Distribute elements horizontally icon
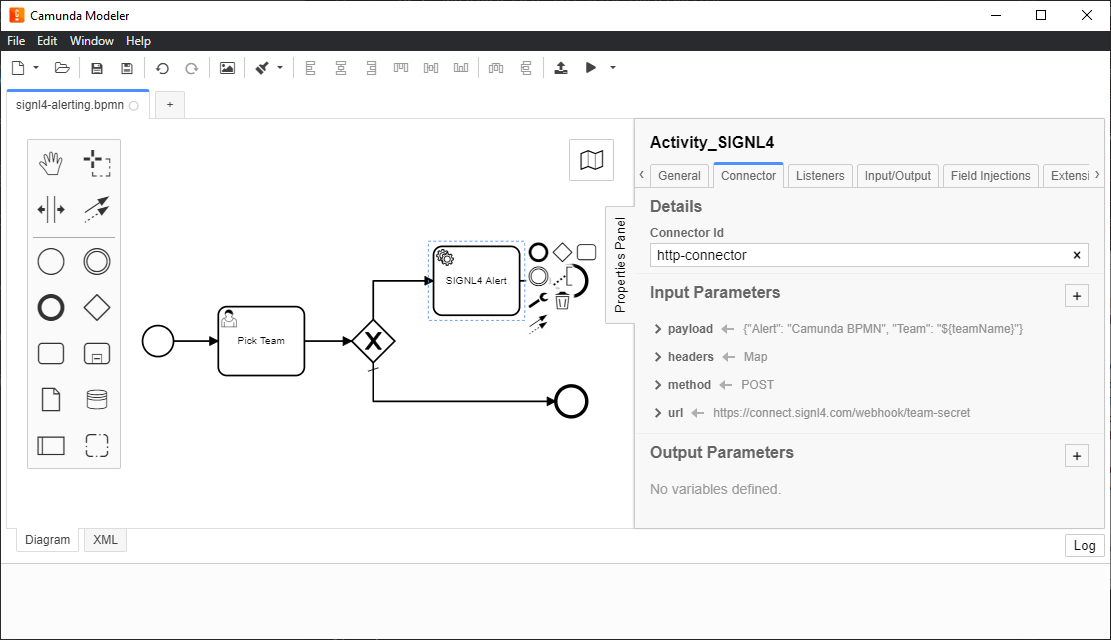The height and width of the screenshot is (640, 1111). pos(496,68)
